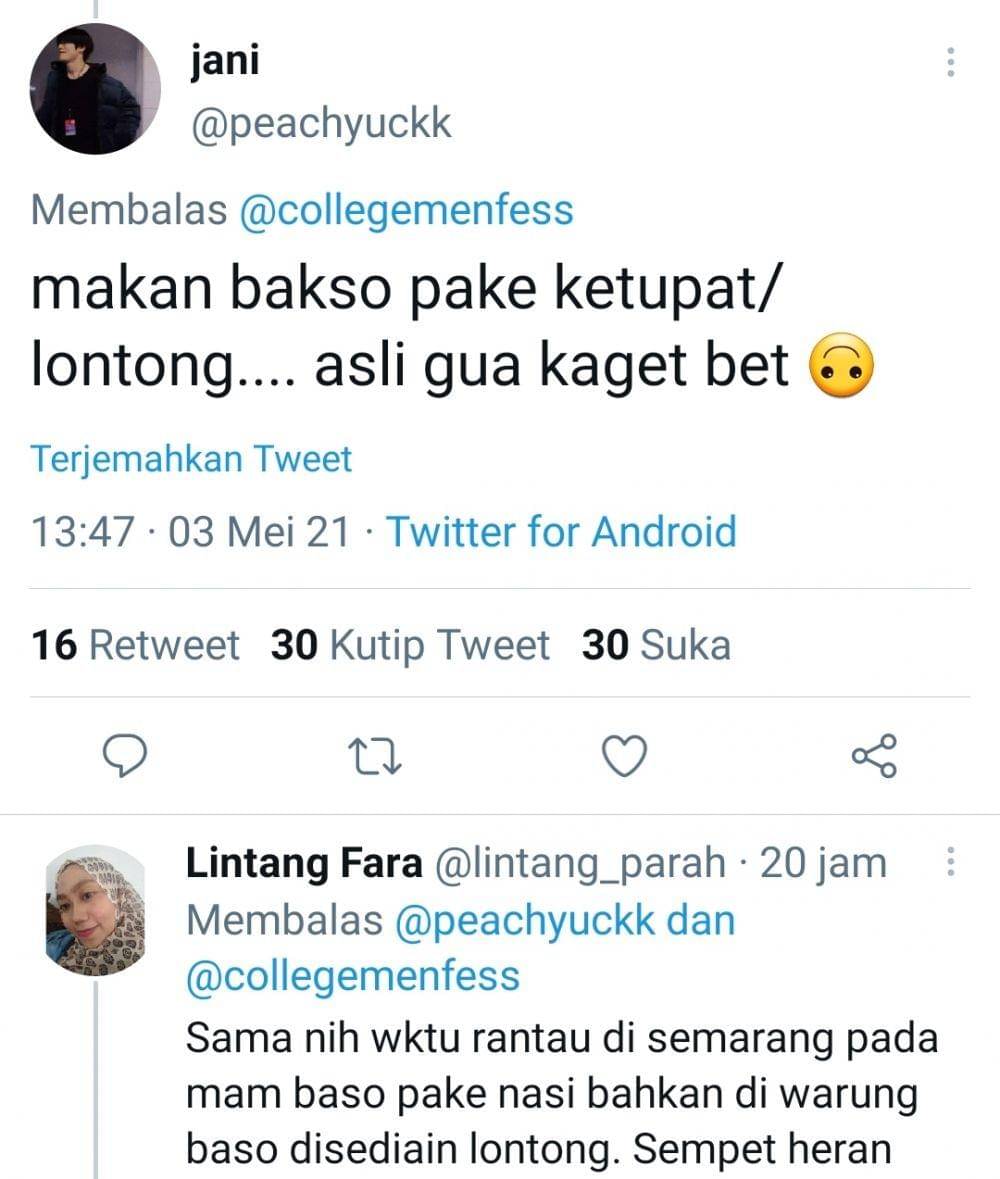This screenshot has width=1000, height=1179.
Task: Click the Twitter for Android source link
Action: 561,531
